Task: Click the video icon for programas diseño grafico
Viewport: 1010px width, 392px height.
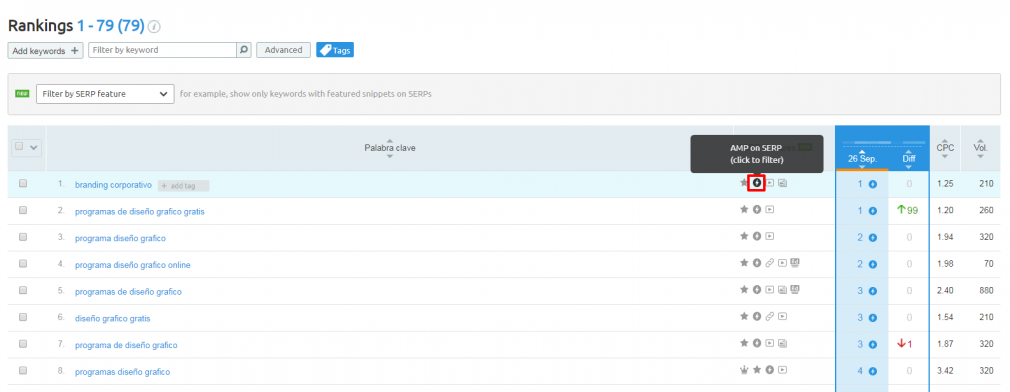Action: click(782, 370)
